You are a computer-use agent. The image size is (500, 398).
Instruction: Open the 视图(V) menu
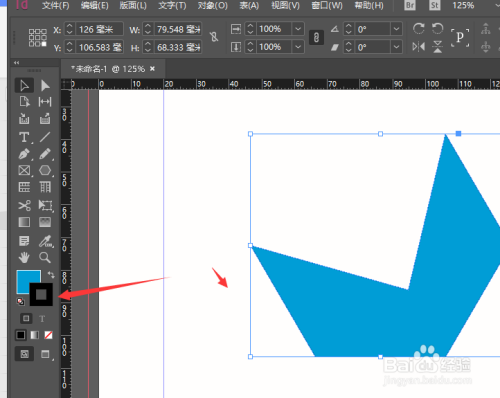pyautogui.click(x=285, y=5)
